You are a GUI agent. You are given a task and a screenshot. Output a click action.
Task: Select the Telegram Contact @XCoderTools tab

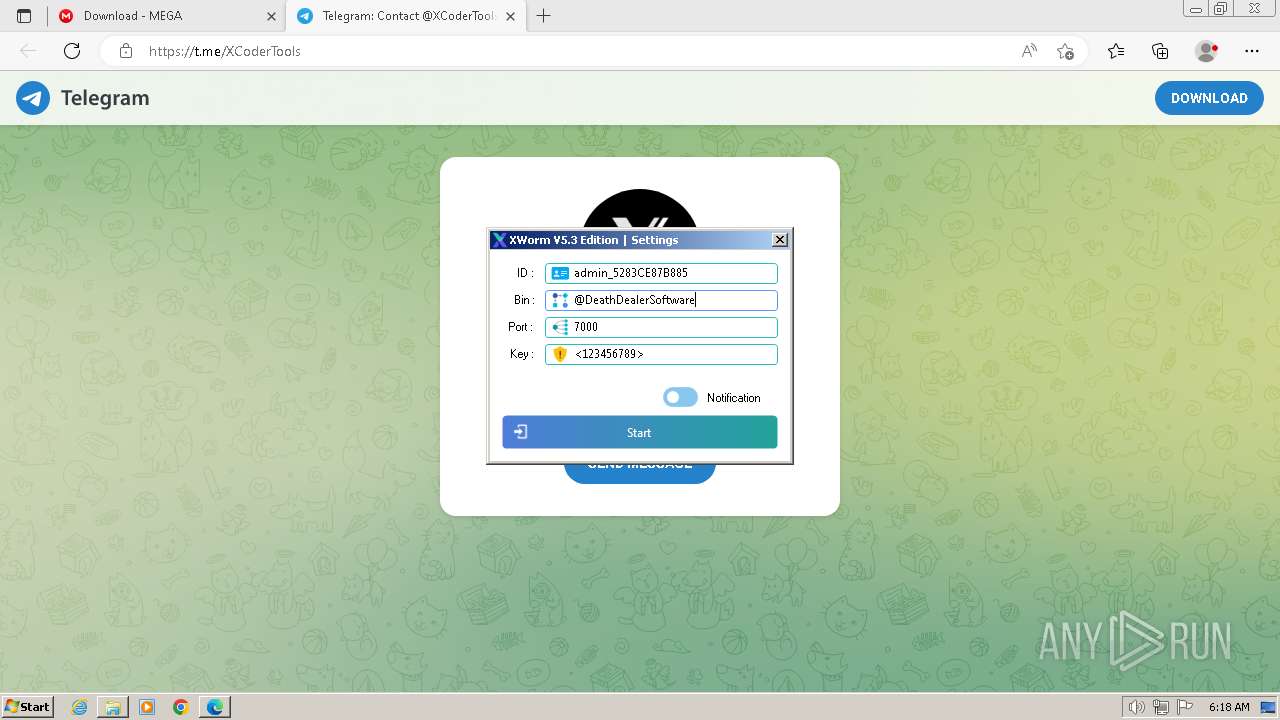coord(406,16)
